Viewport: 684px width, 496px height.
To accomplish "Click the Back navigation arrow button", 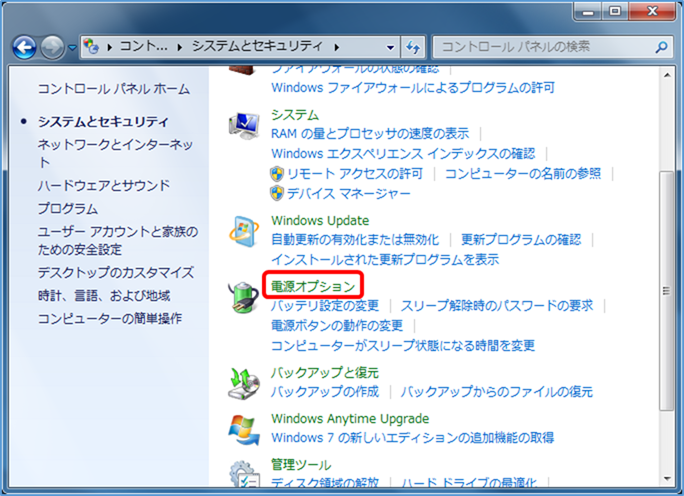I will 24,47.
